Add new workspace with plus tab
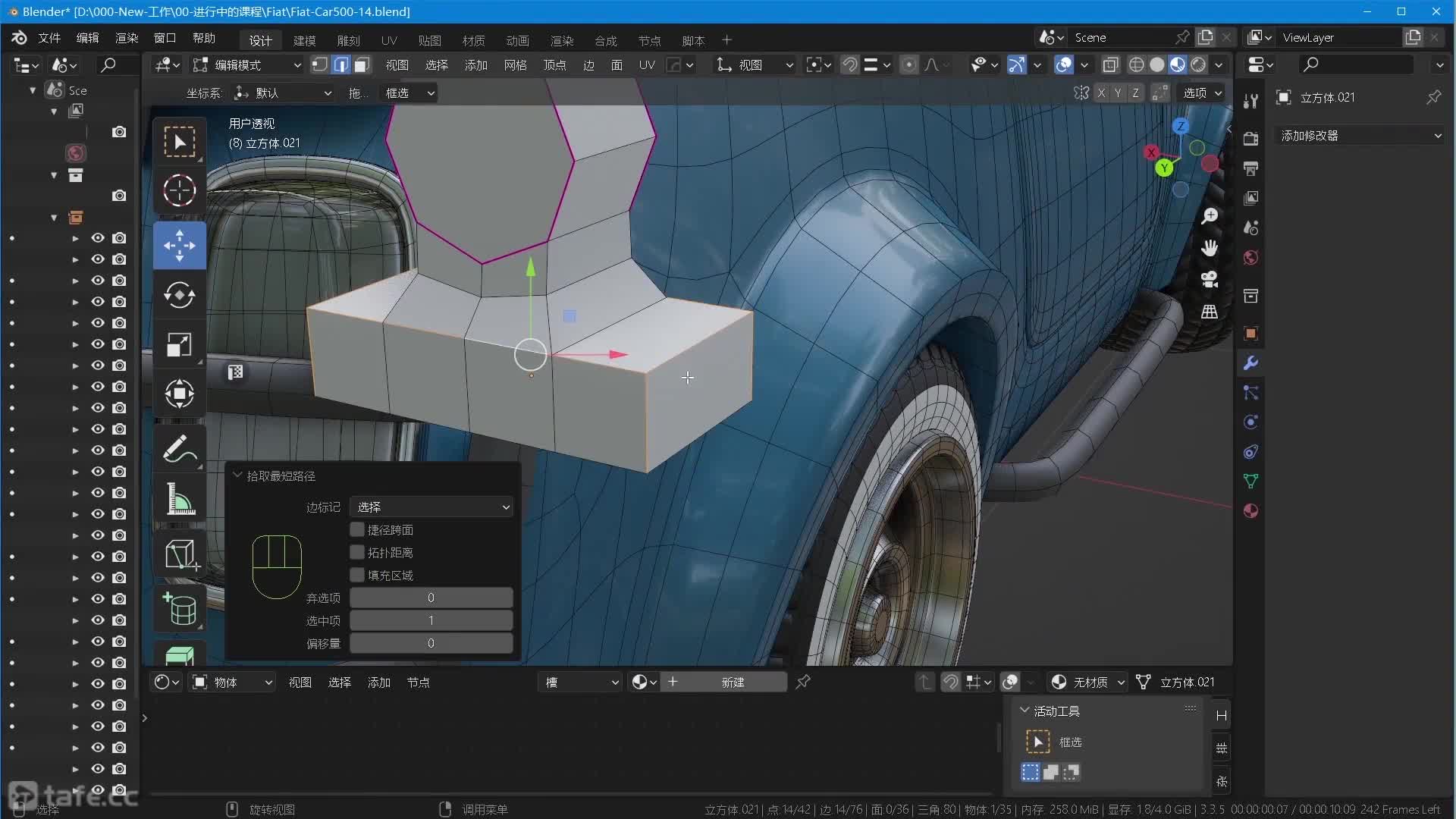 726,40
